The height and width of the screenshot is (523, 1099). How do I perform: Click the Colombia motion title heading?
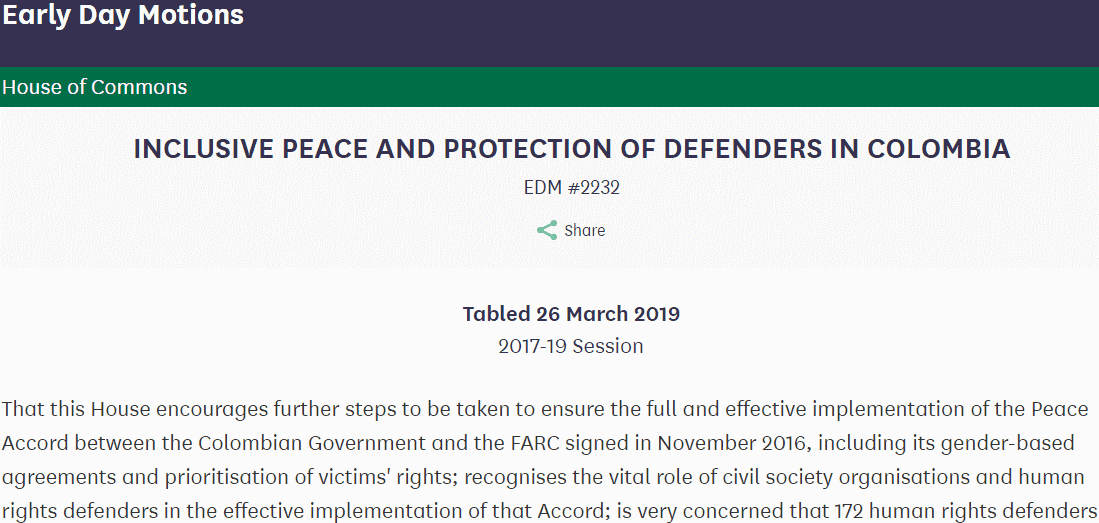571,149
